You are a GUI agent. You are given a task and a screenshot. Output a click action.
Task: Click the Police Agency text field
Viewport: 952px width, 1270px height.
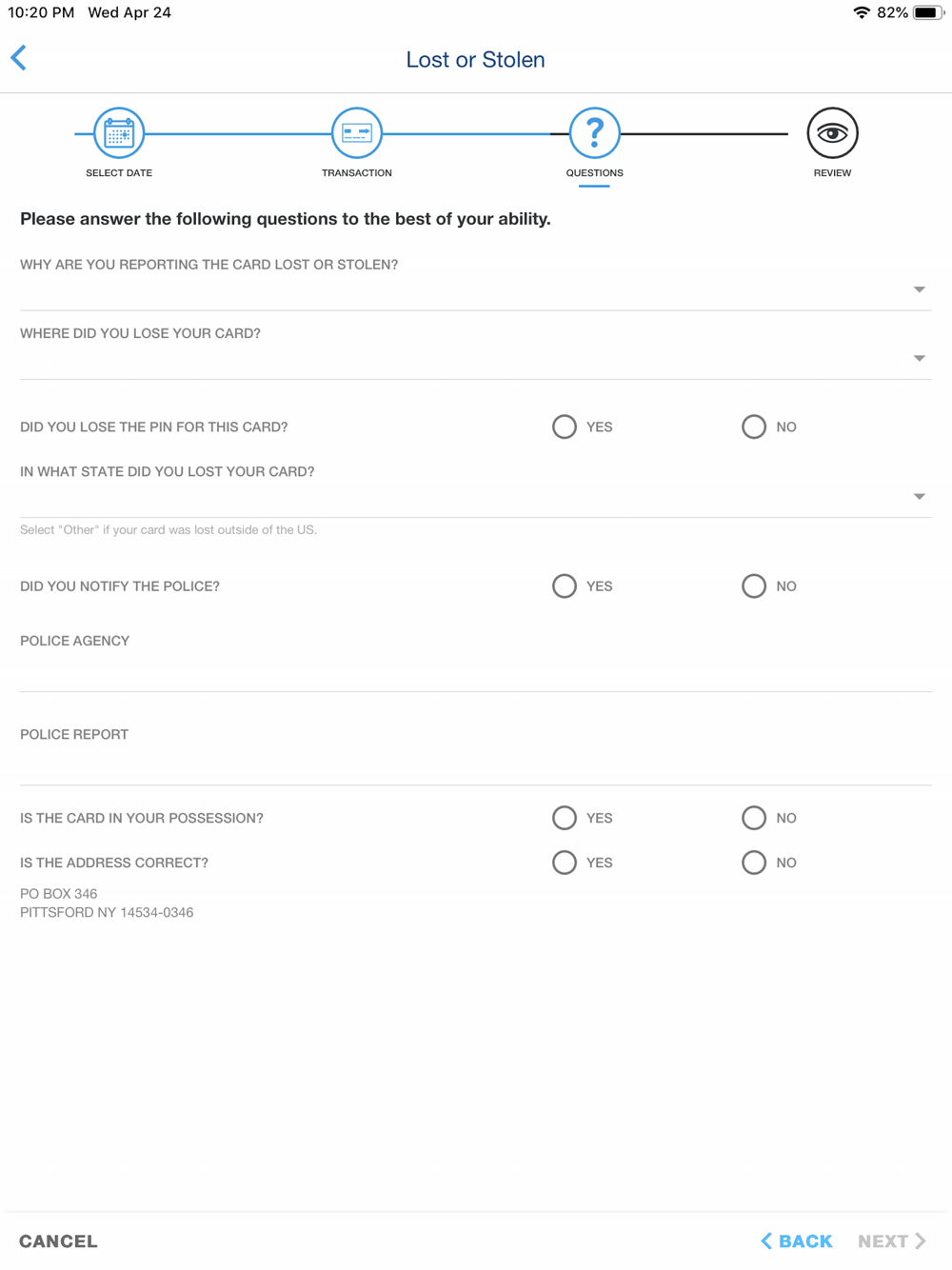tap(476, 672)
